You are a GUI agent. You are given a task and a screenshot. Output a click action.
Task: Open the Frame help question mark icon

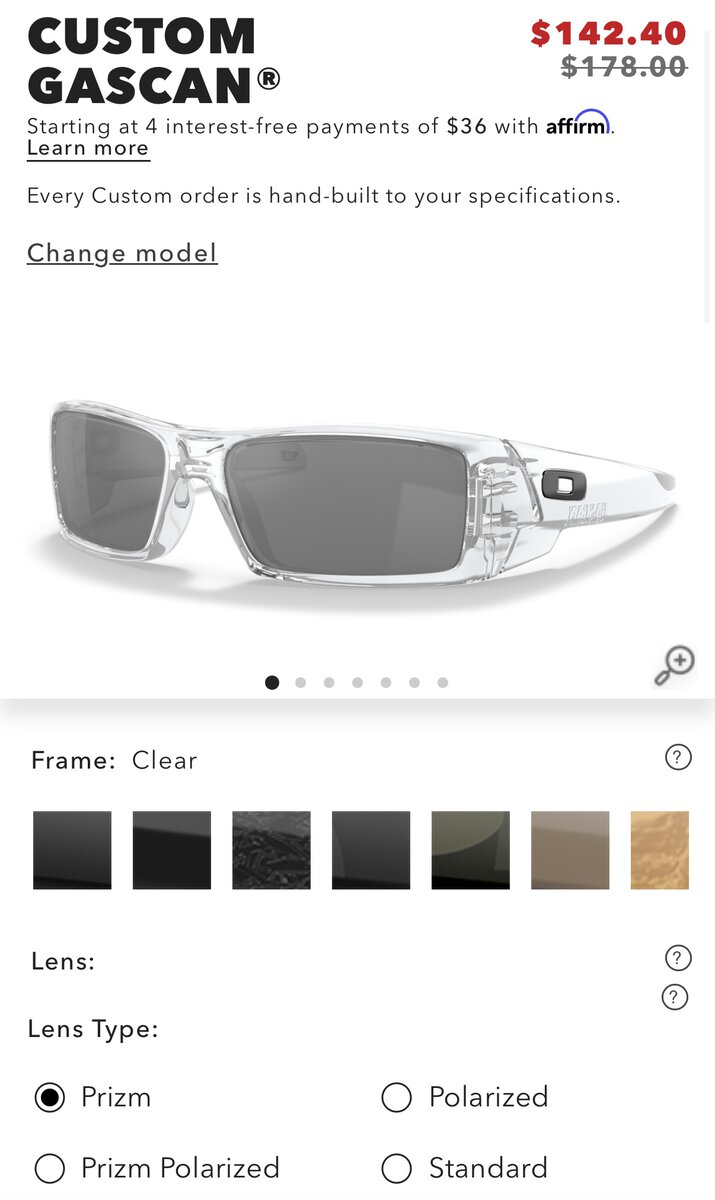pos(678,758)
